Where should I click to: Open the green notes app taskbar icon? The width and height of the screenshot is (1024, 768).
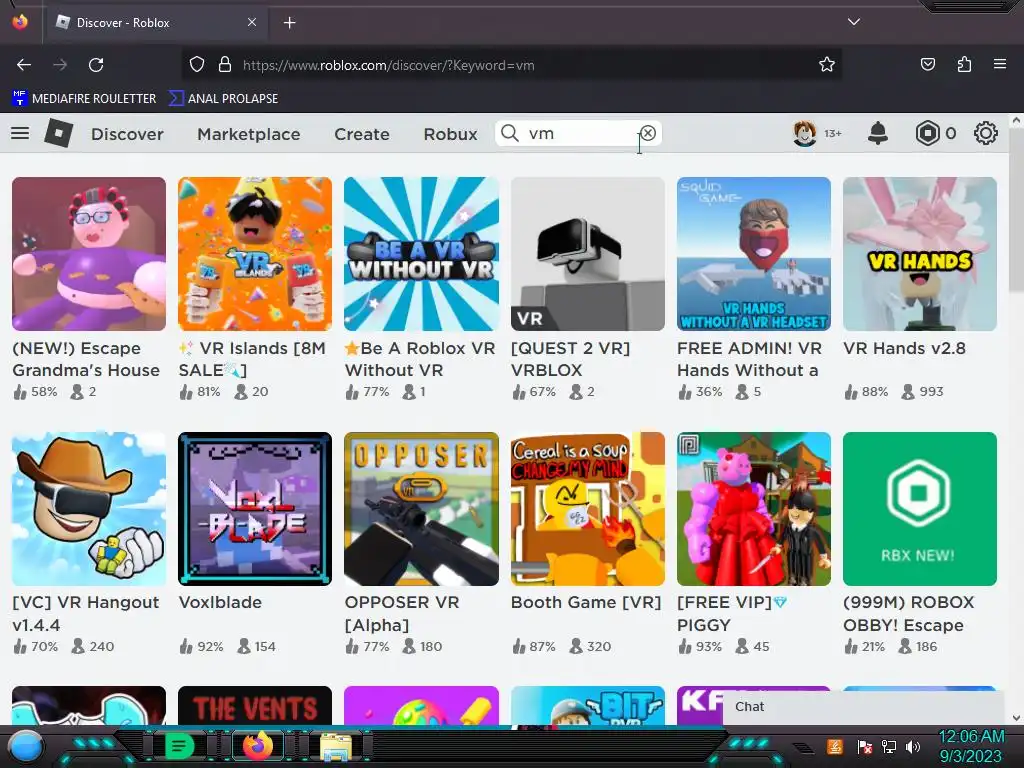pyautogui.click(x=179, y=746)
